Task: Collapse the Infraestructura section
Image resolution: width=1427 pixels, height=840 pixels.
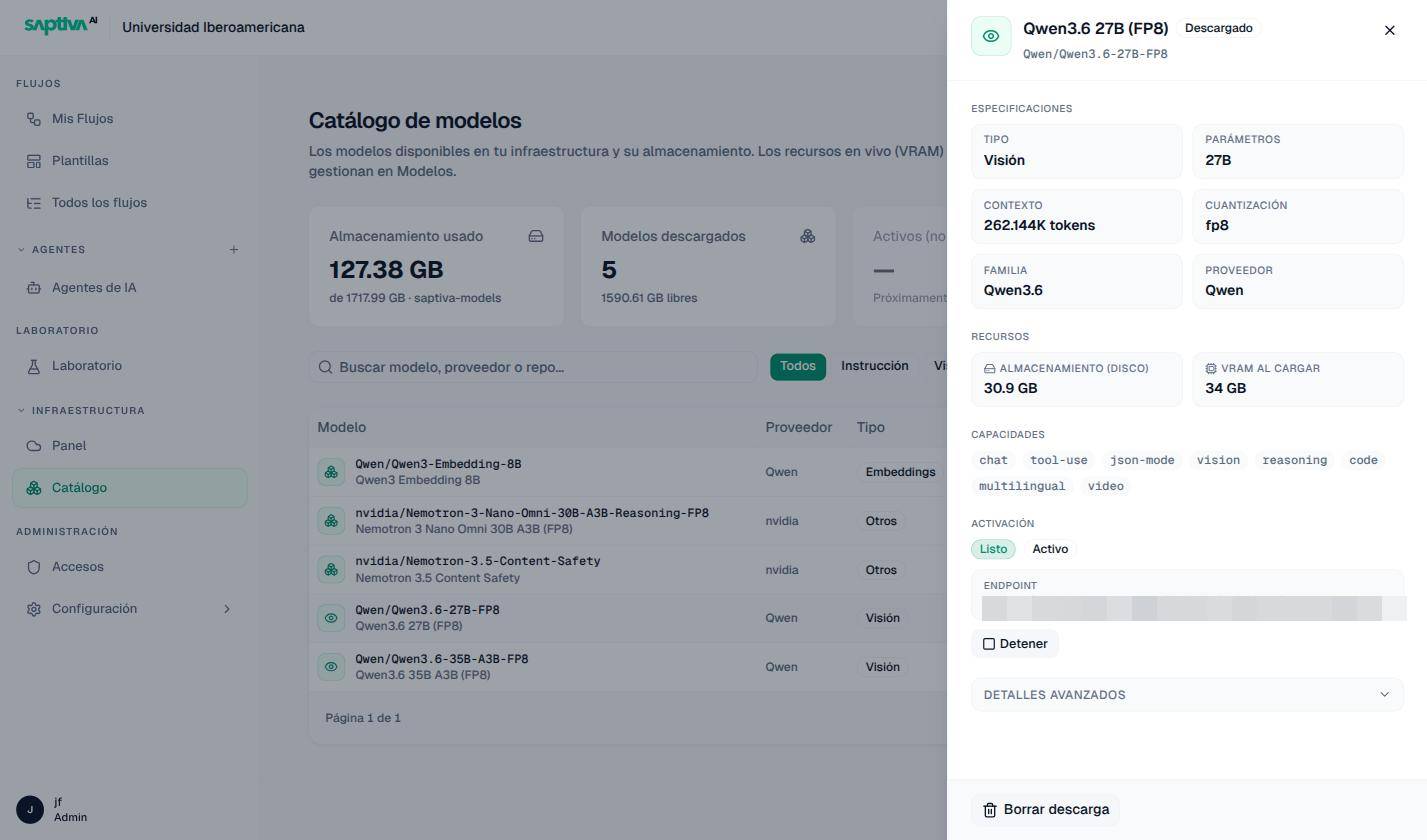Action: tap(21, 410)
